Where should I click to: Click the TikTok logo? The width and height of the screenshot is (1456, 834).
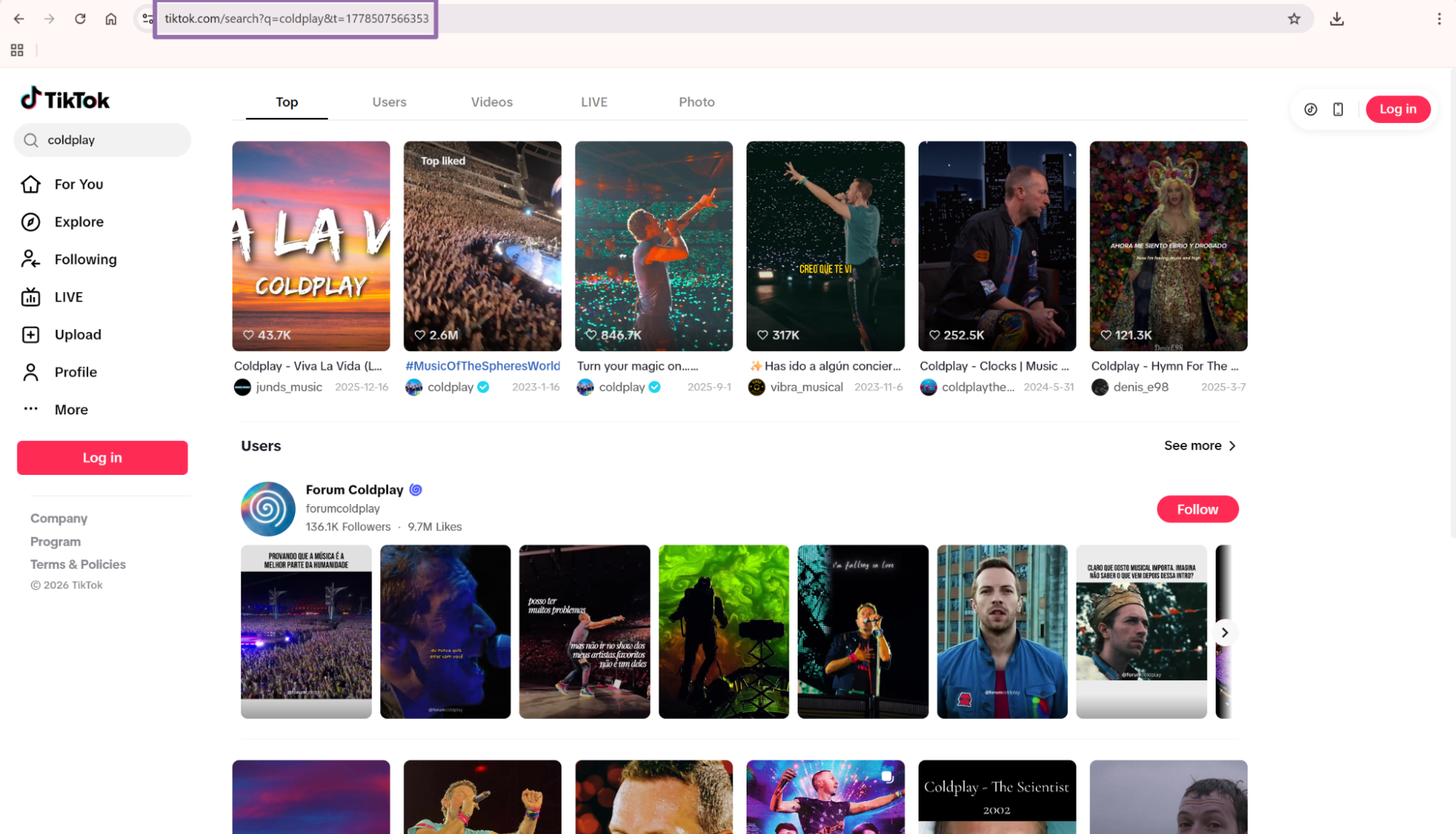[65, 99]
